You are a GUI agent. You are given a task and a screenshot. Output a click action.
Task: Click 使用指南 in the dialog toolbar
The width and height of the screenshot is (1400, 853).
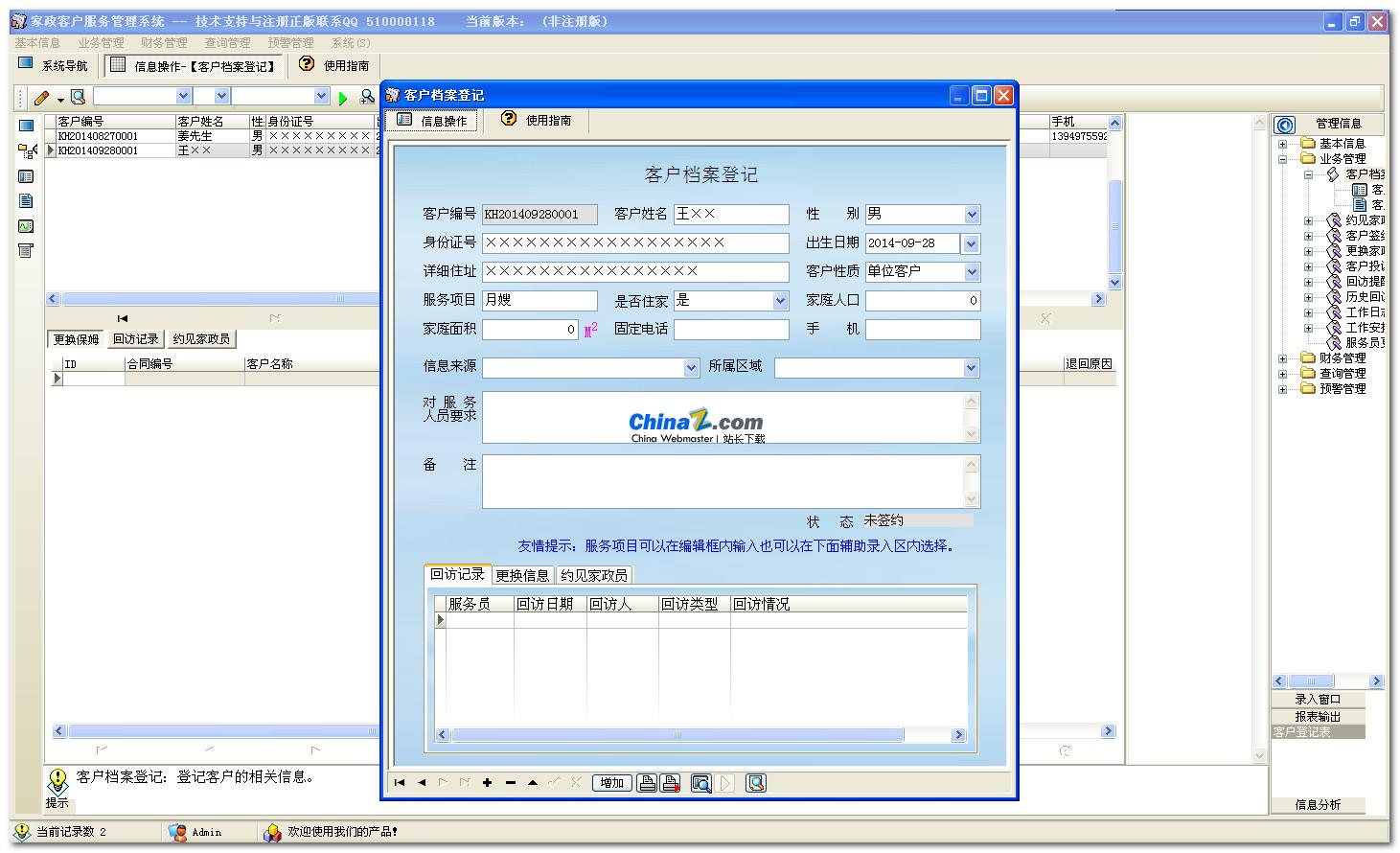tap(537, 120)
